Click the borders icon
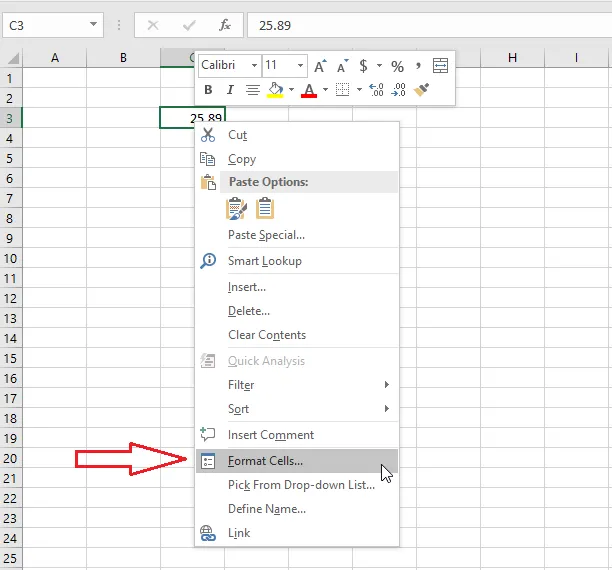This screenshot has width=612, height=570. 342,90
